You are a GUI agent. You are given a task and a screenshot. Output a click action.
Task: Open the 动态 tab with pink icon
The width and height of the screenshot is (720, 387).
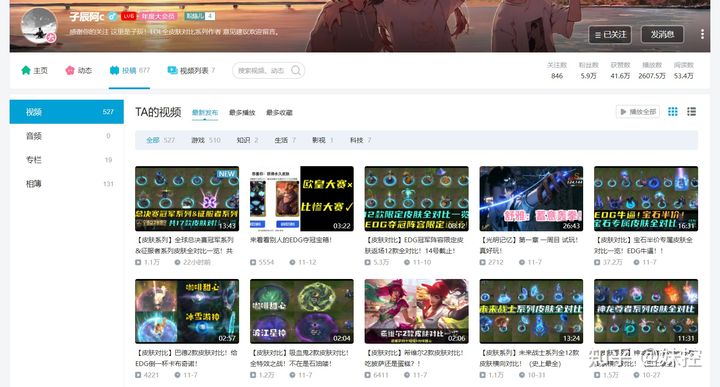tap(79, 70)
